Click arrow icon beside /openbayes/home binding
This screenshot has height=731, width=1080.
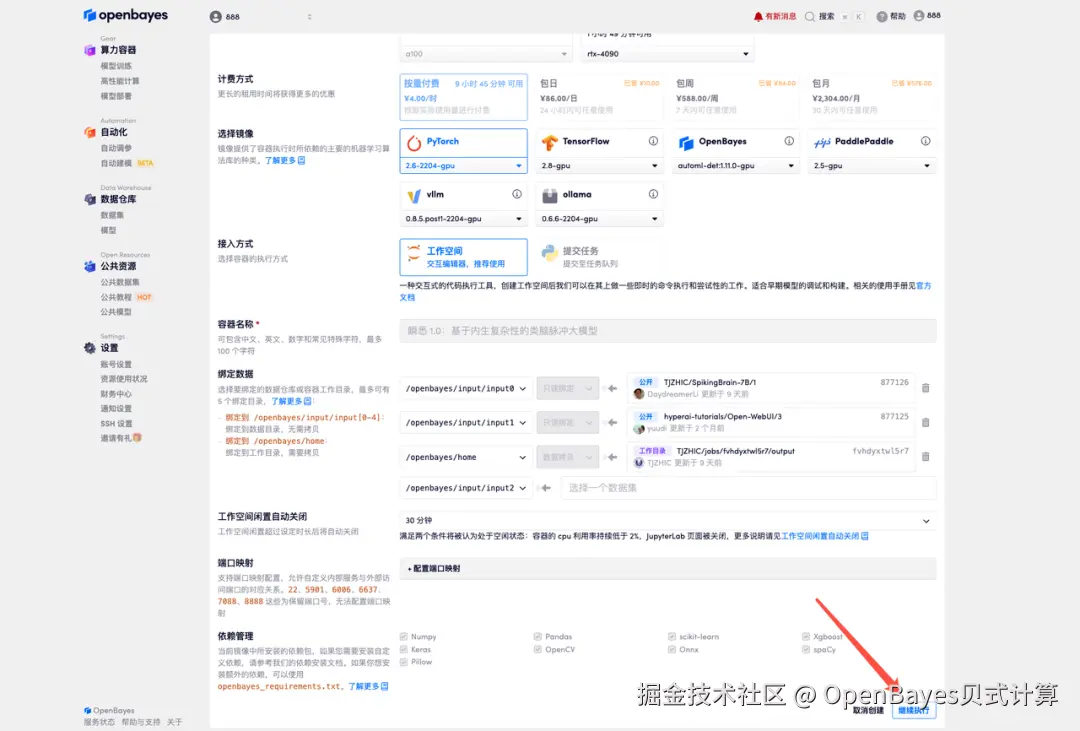point(612,457)
